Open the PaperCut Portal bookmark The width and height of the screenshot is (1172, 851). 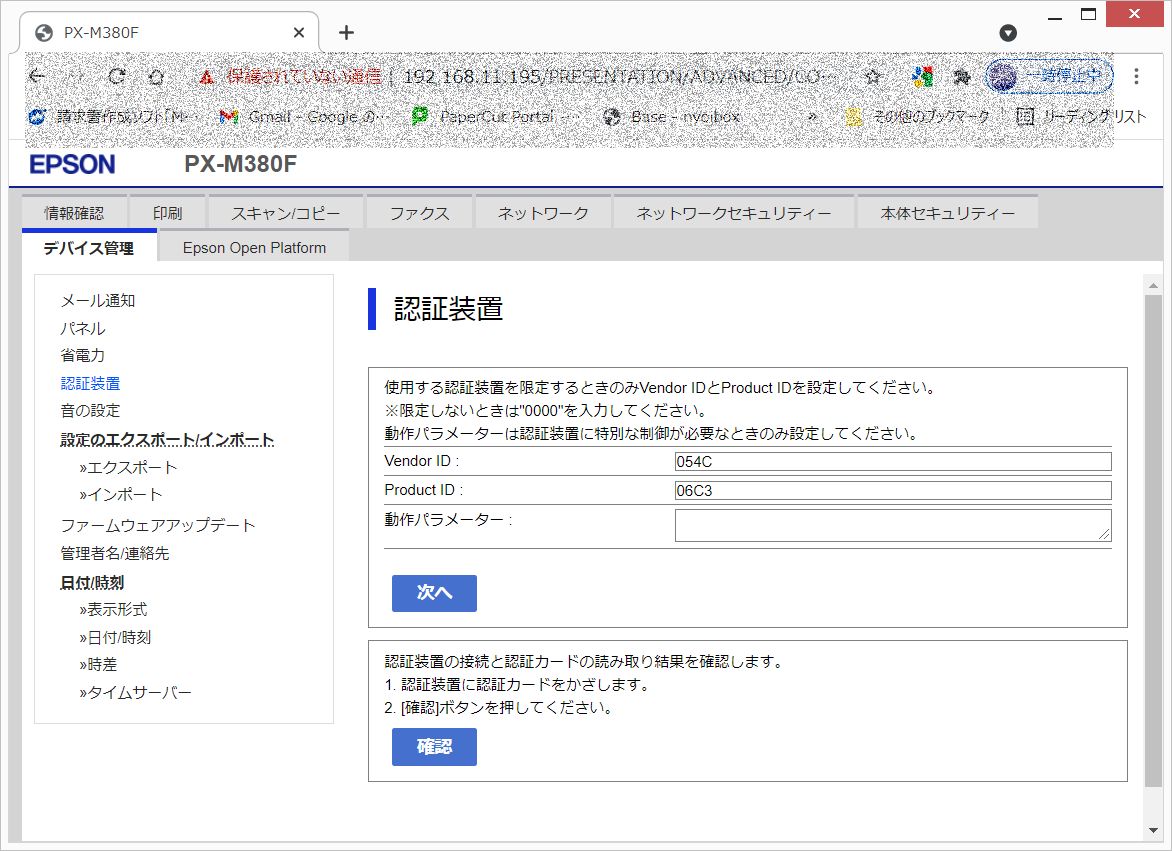tap(496, 117)
